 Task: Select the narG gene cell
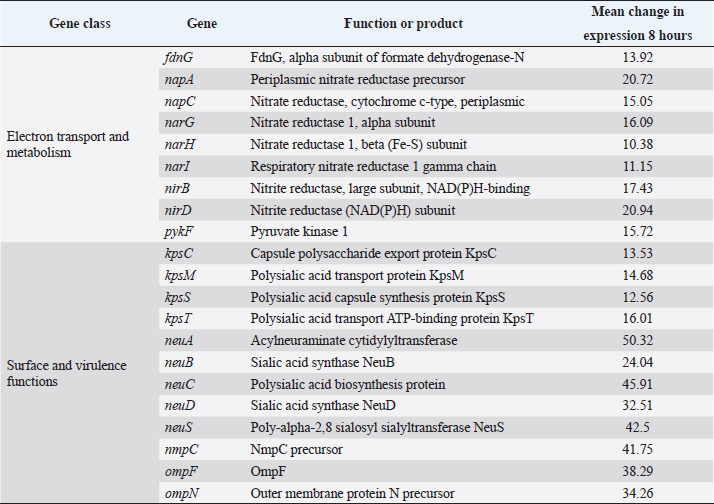(x=179, y=122)
